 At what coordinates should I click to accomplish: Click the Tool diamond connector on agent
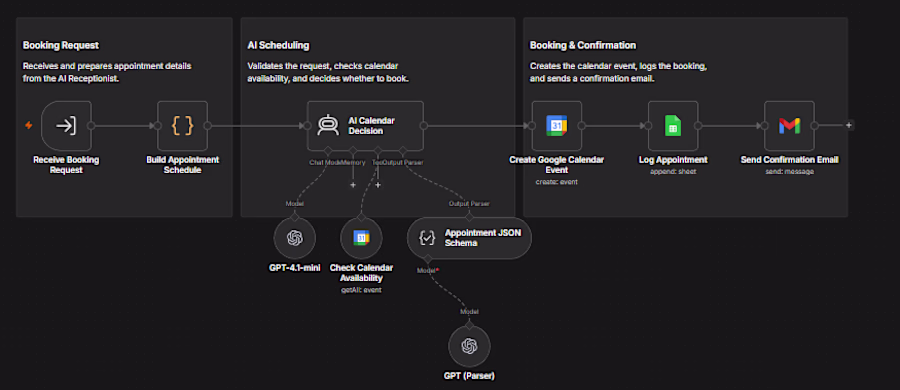[378, 150]
